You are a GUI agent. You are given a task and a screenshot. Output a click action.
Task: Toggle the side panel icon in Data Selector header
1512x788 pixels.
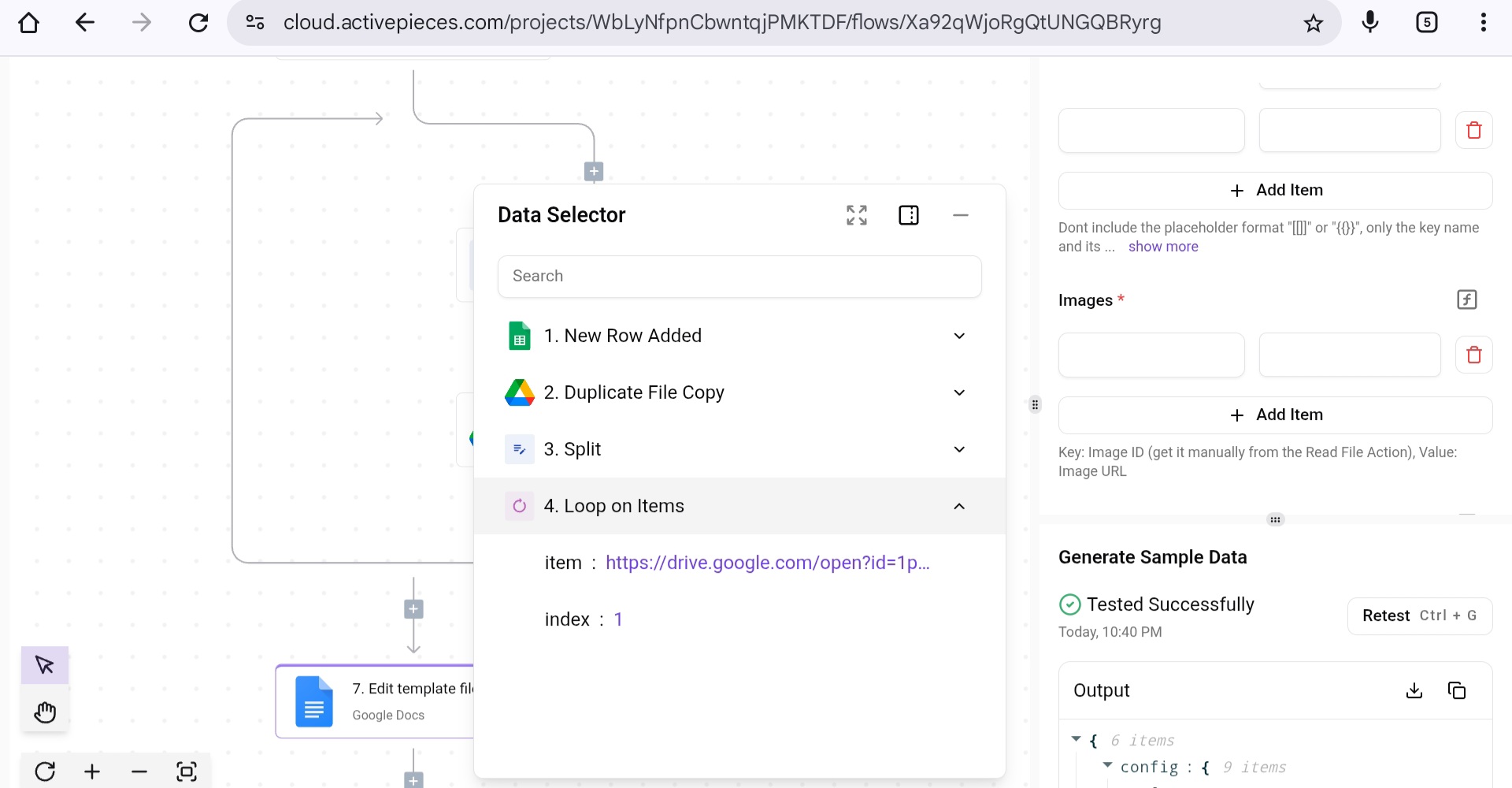point(909,214)
